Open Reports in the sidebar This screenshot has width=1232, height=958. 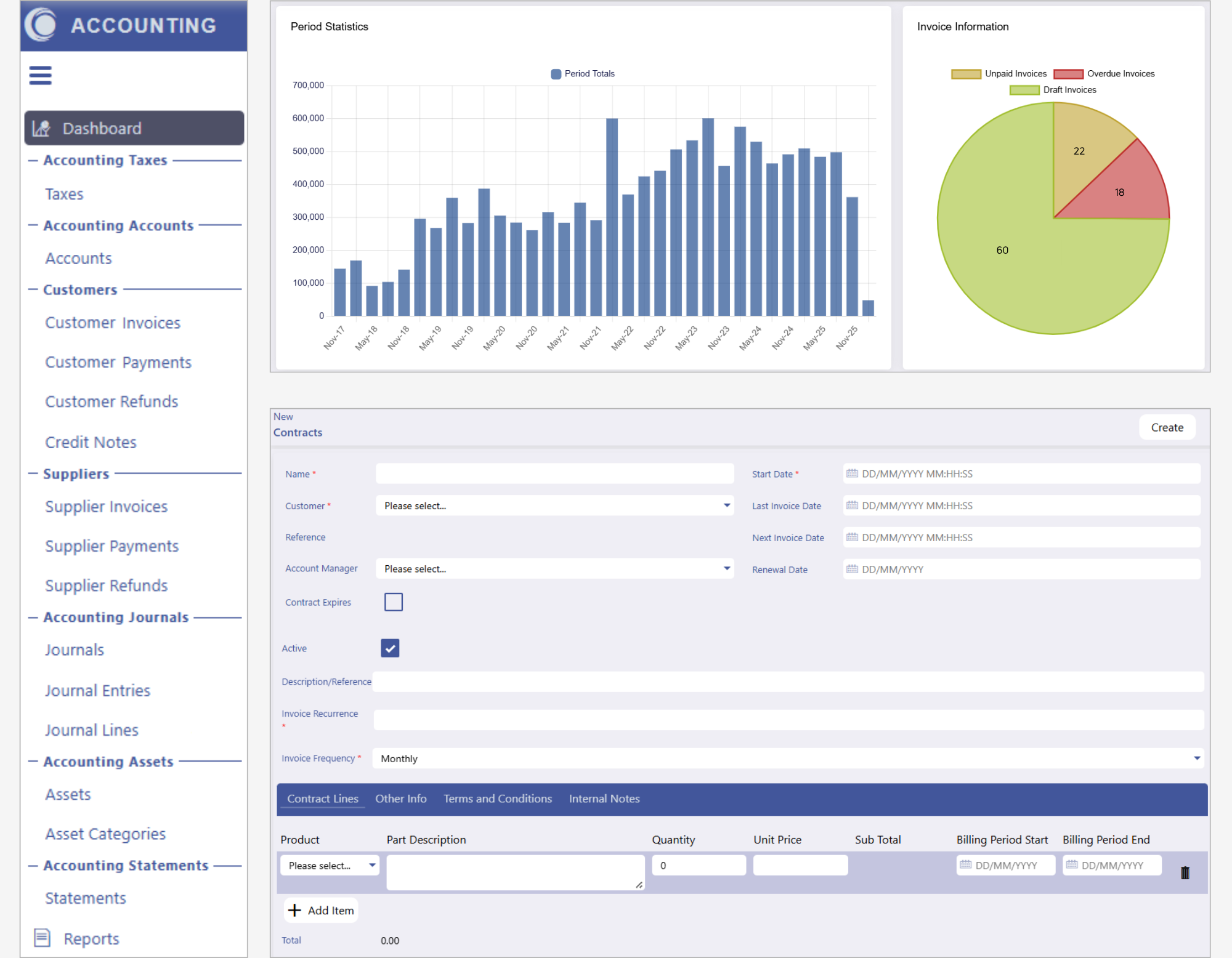tap(91, 938)
